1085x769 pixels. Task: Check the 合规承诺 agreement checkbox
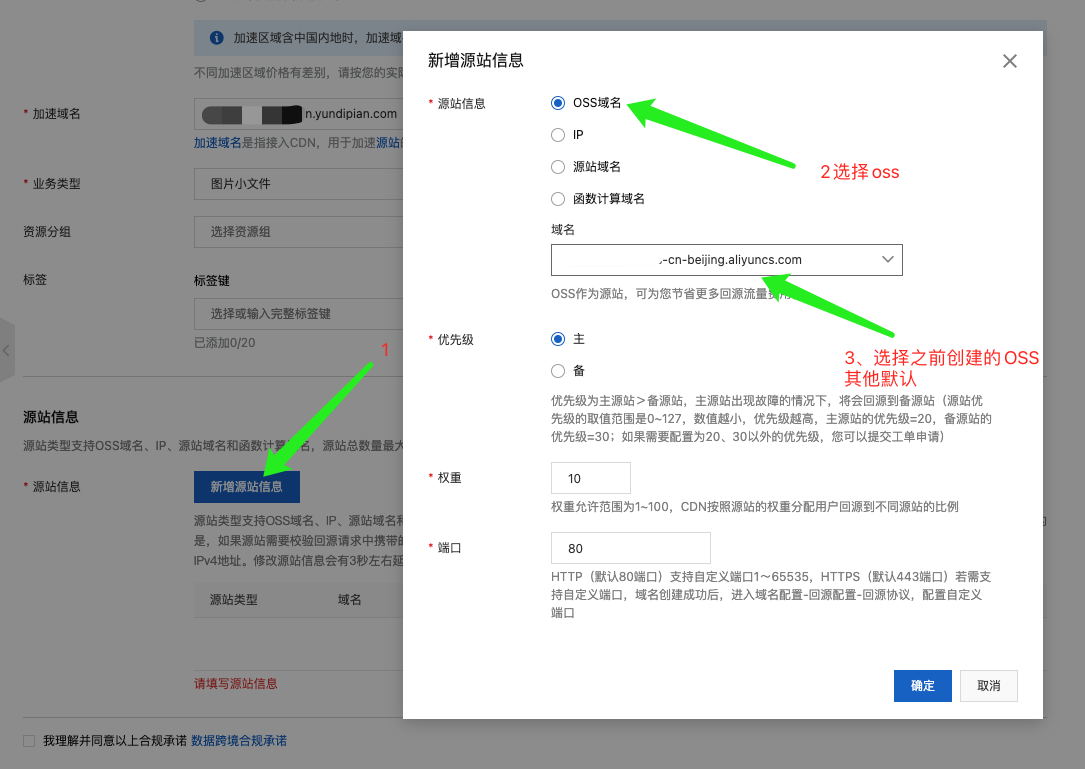click(x=29, y=741)
